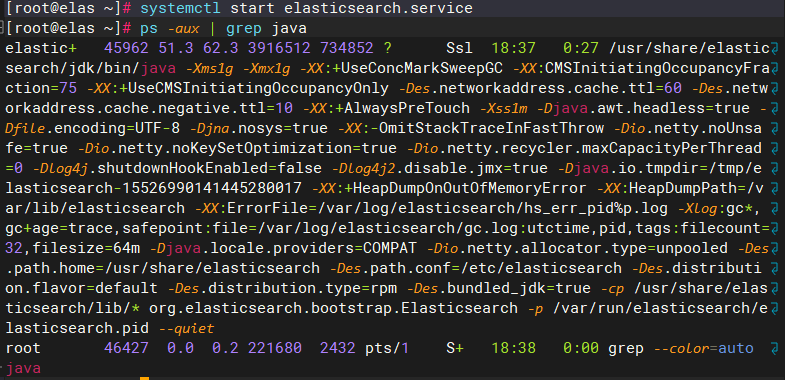Click the value 221680 in grep row
785x380 pixels.
point(275,348)
